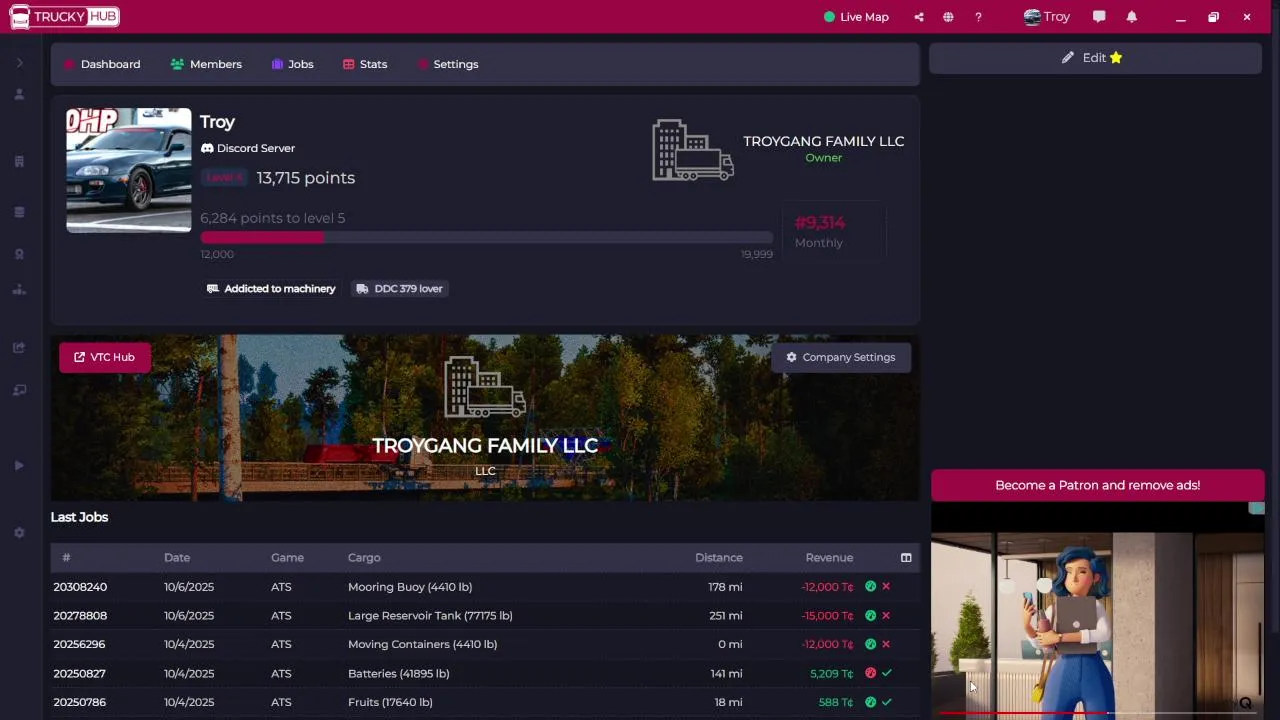Open the help question mark icon

click(x=978, y=17)
